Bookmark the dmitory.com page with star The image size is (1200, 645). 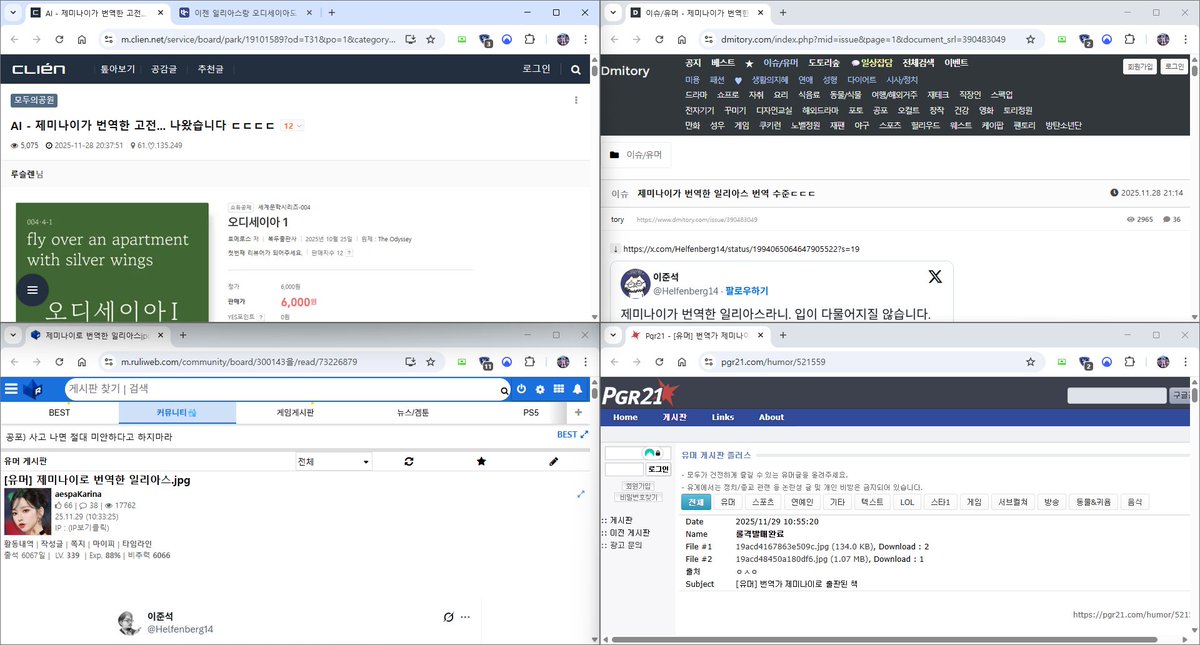(x=1031, y=39)
